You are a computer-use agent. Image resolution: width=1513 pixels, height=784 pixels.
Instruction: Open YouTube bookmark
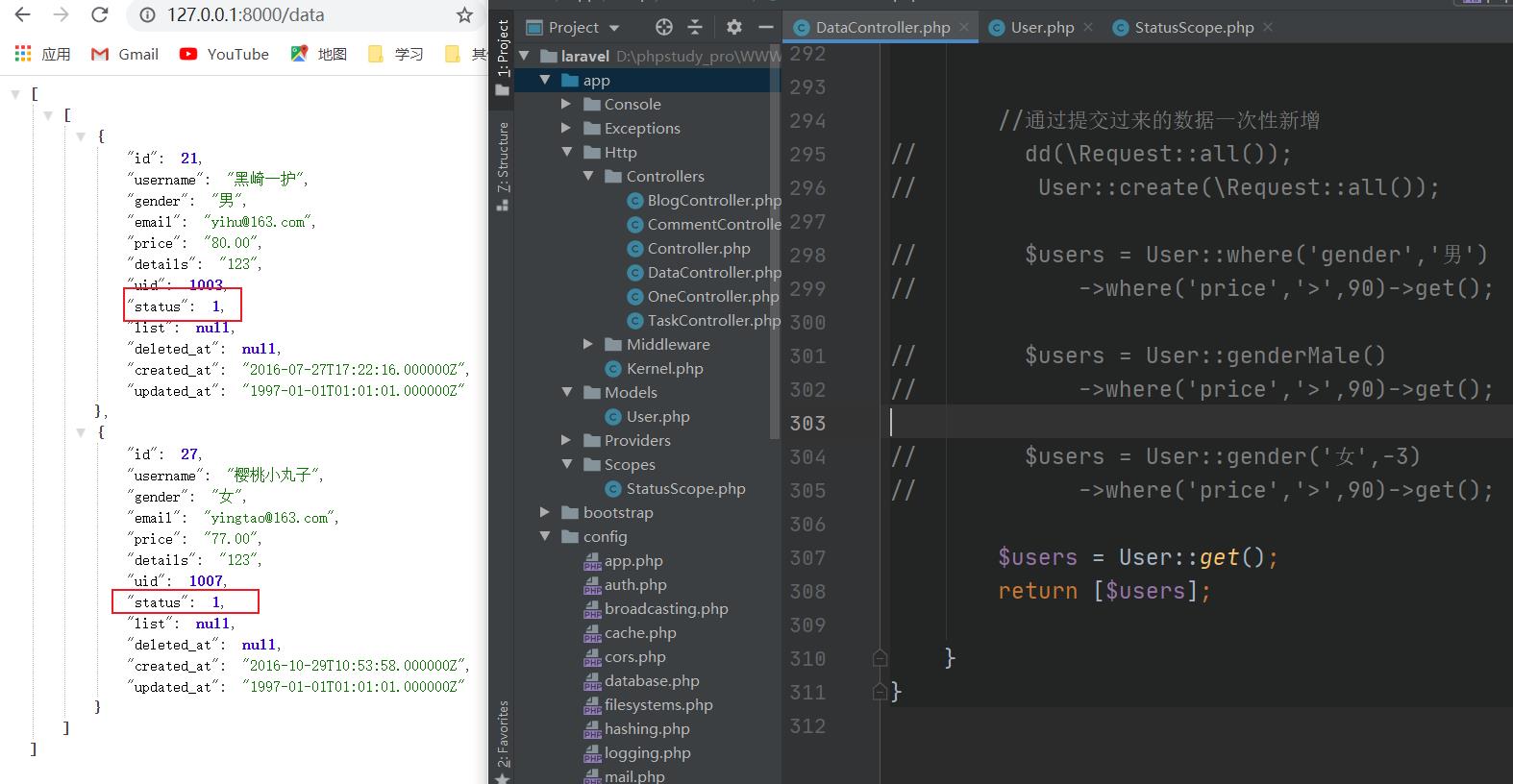coord(224,54)
